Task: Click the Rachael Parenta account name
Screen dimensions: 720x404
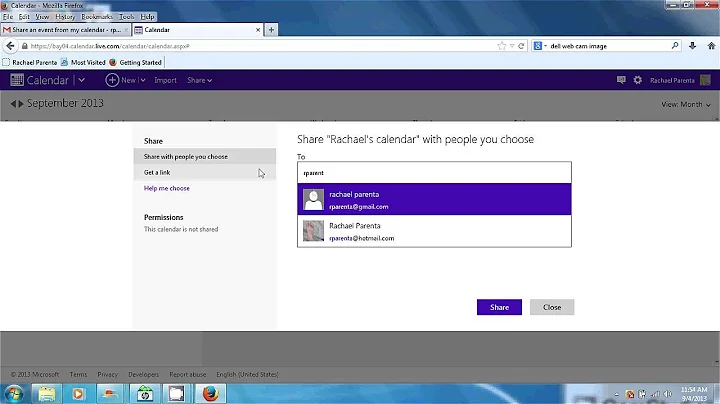Action: coord(672,80)
